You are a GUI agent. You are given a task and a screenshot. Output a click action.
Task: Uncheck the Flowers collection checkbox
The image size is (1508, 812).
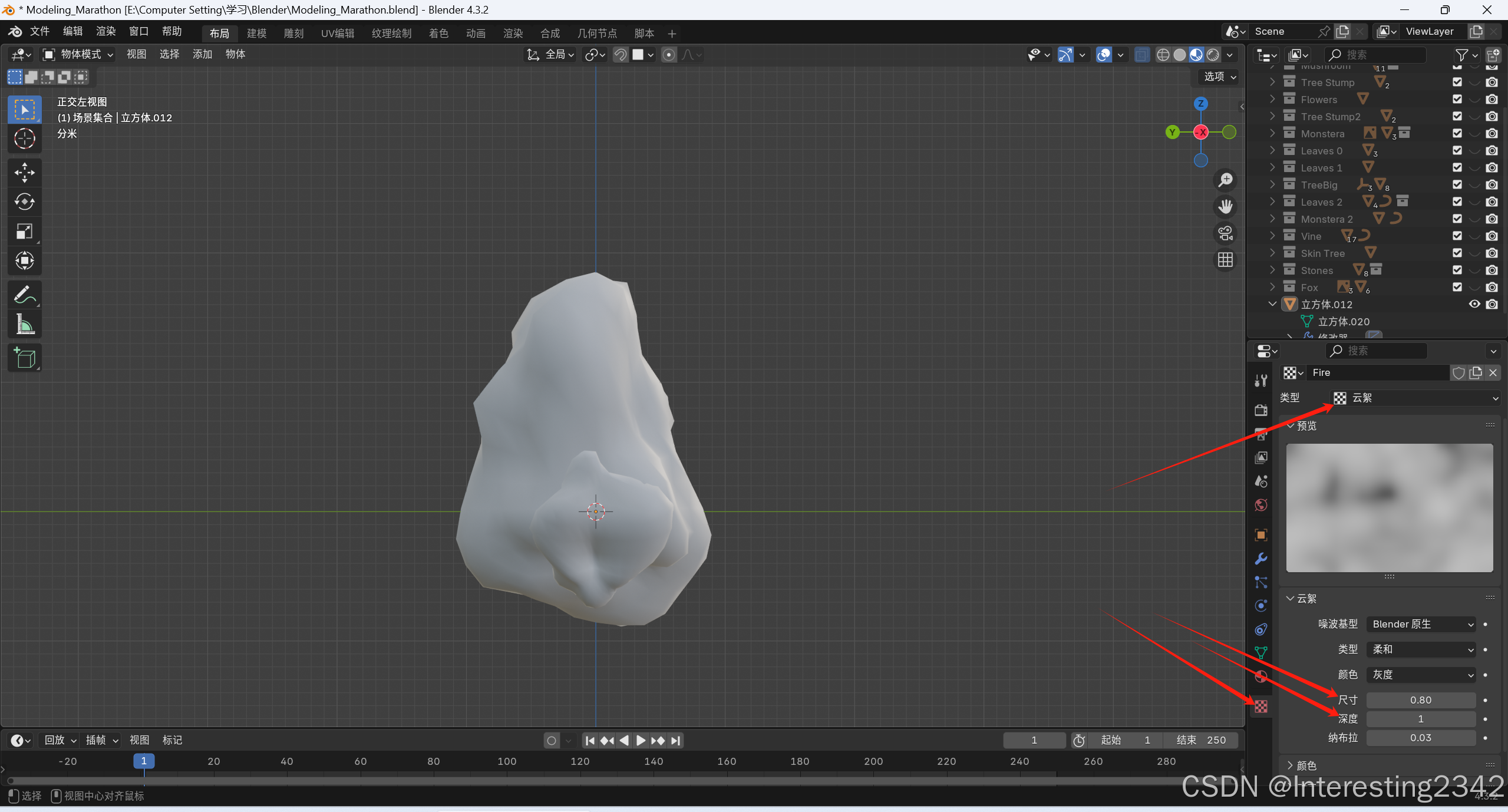(x=1457, y=100)
